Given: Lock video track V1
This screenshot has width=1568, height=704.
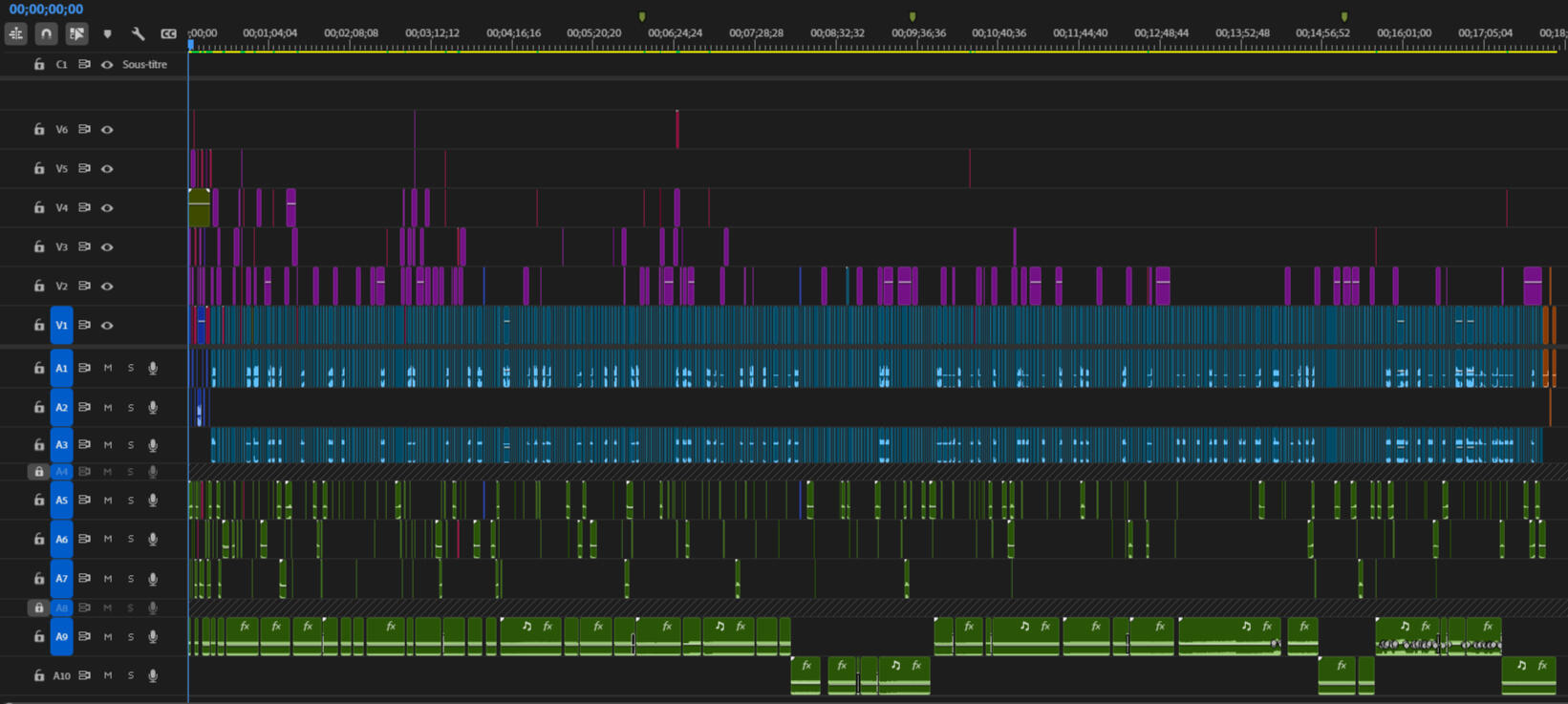Looking at the screenshot, I should point(39,325).
